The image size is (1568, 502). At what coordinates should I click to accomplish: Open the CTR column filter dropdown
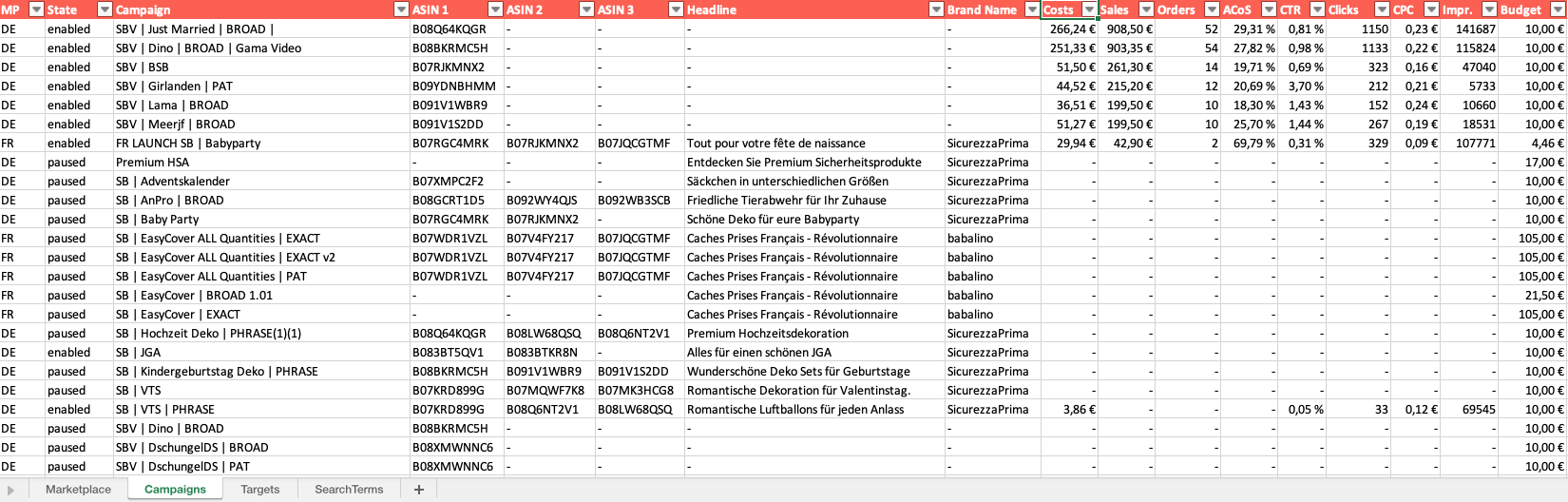click(x=1317, y=10)
